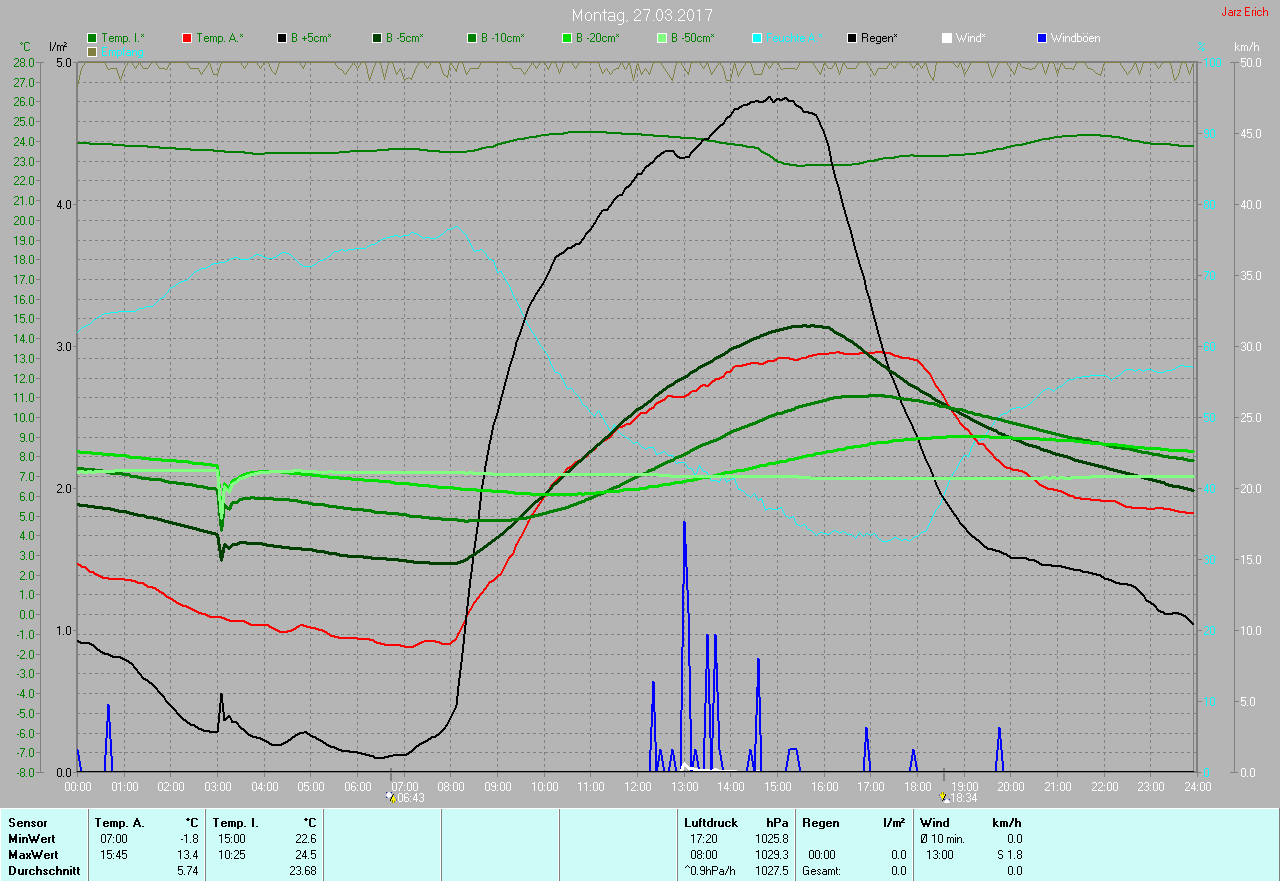Pick the B -5cm legend swatch
The height and width of the screenshot is (881, 1280).
tap(376, 38)
